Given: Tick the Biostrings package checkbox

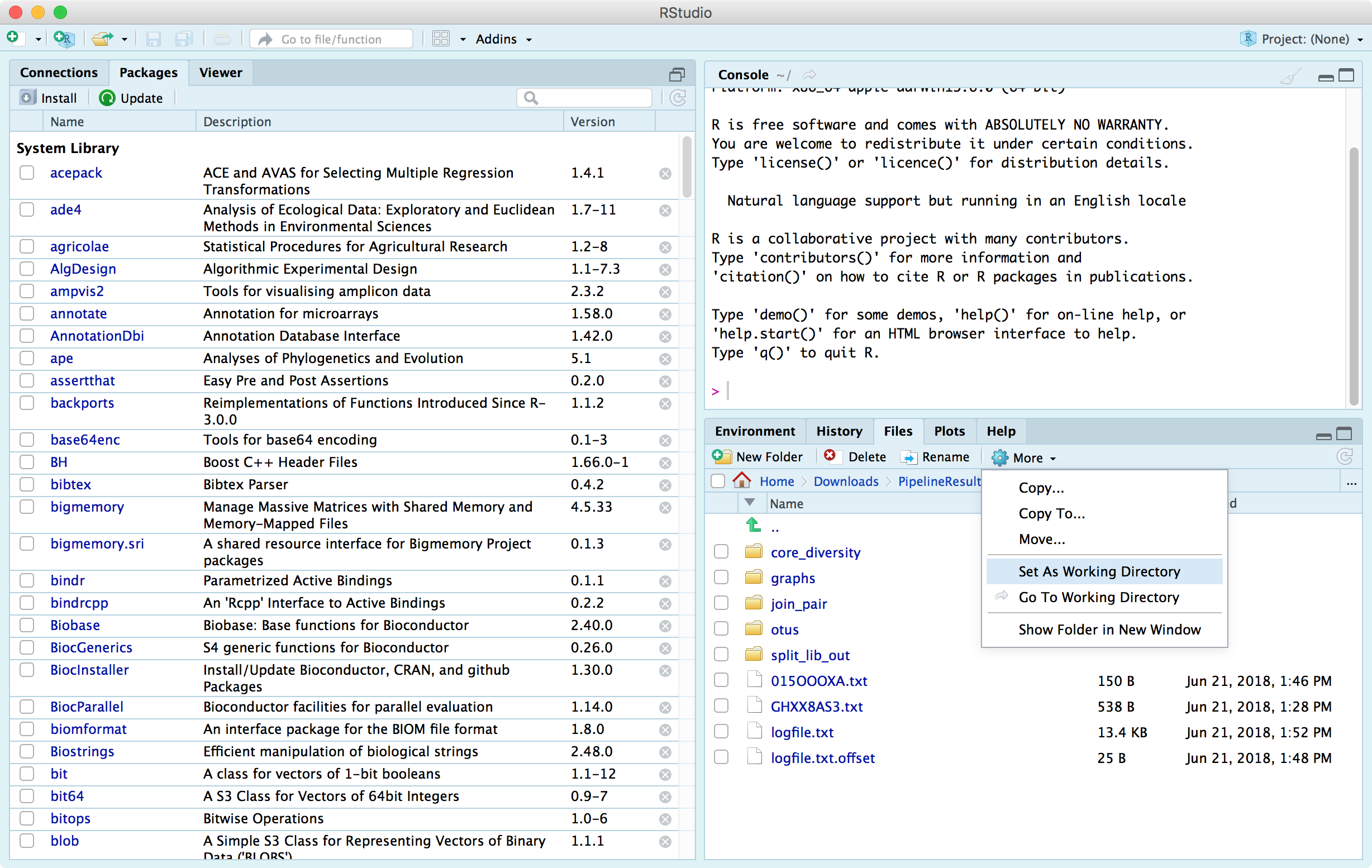Looking at the screenshot, I should [27, 752].
